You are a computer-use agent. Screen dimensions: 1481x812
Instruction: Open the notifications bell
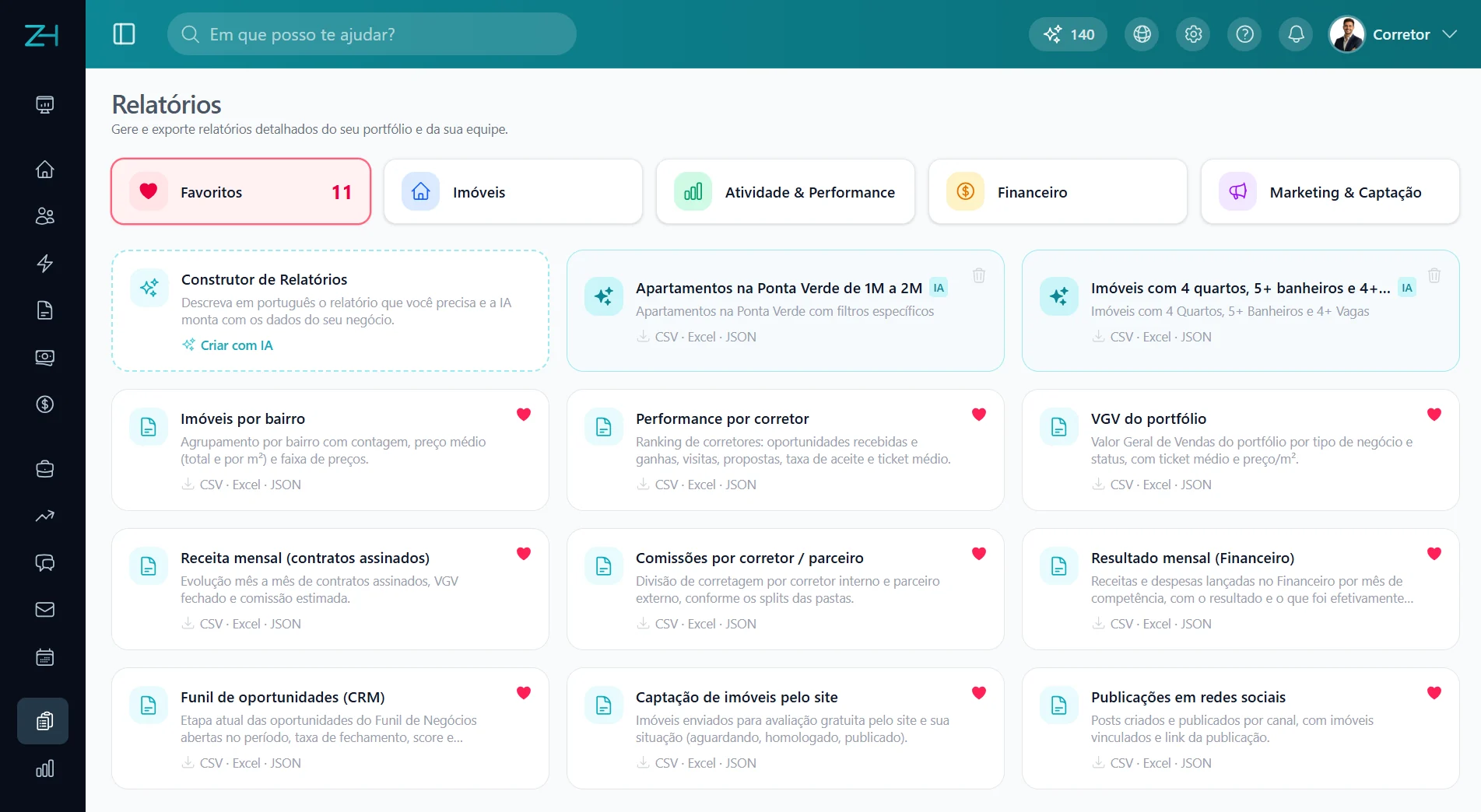coord(1296,34)
